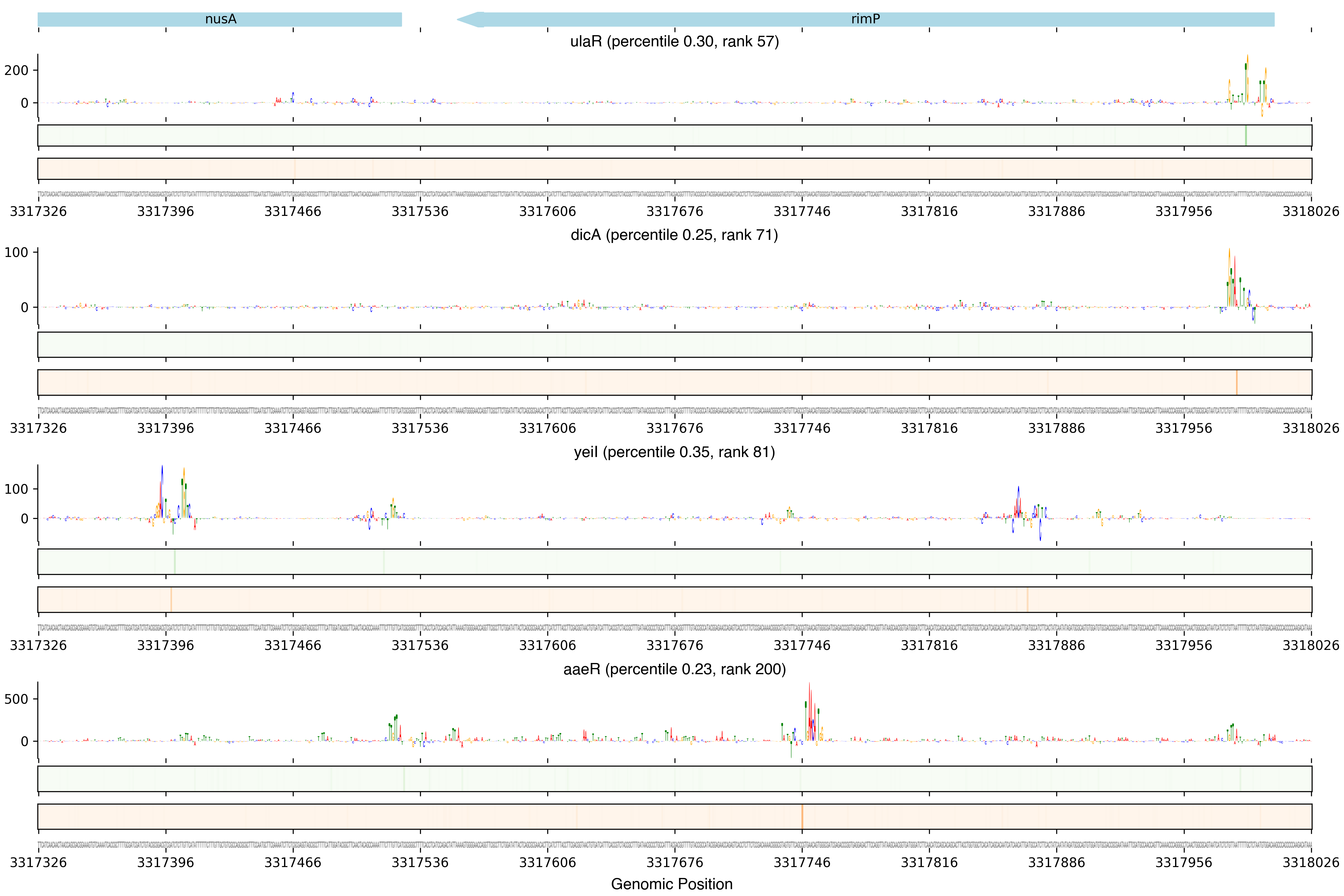This screenshot has height=896, width=1344.
Task: Click the 500 y-axis label of aaeR
Action: [16, 699]
